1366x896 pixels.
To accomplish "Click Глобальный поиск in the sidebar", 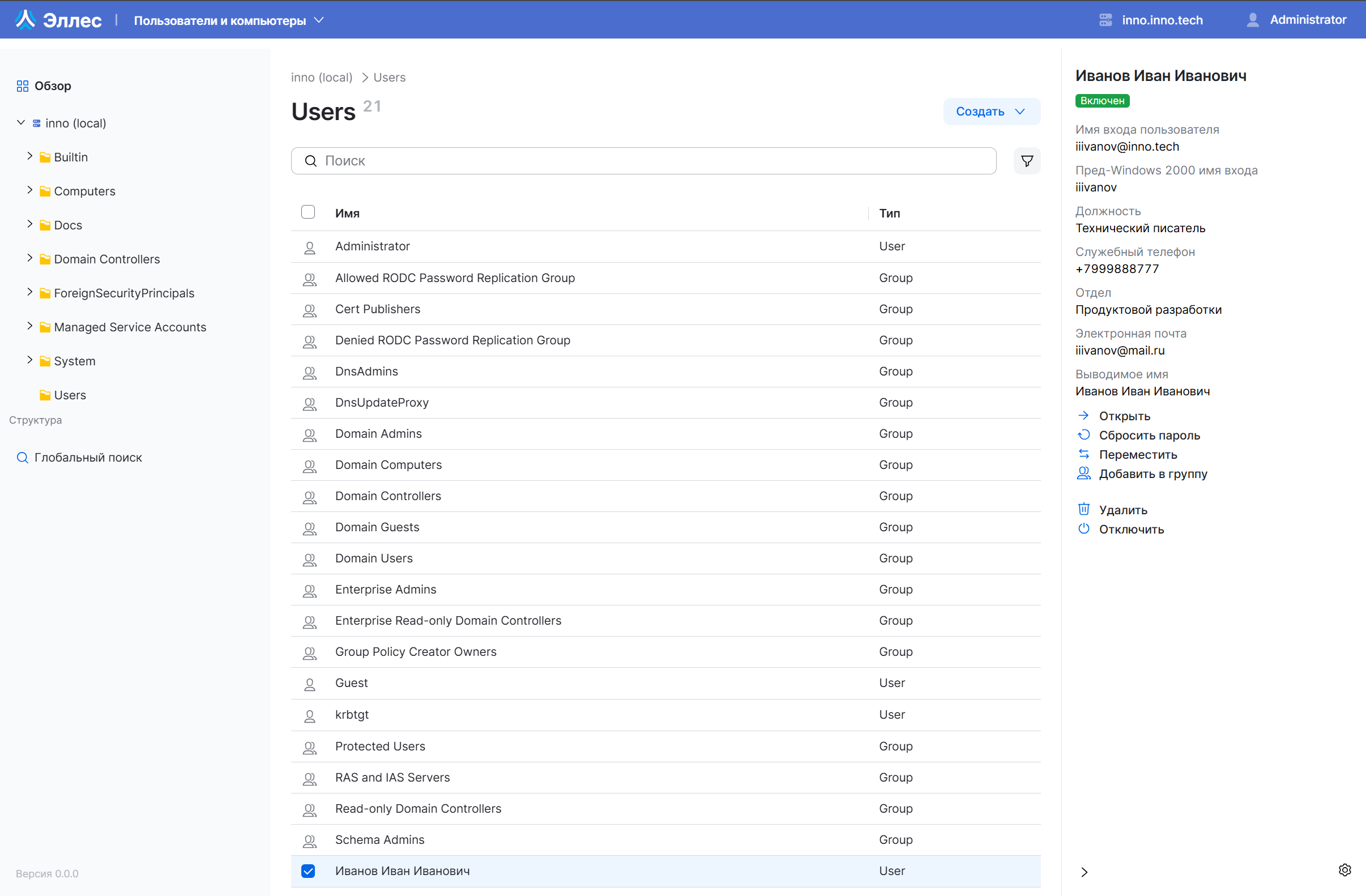I will 88,457.
